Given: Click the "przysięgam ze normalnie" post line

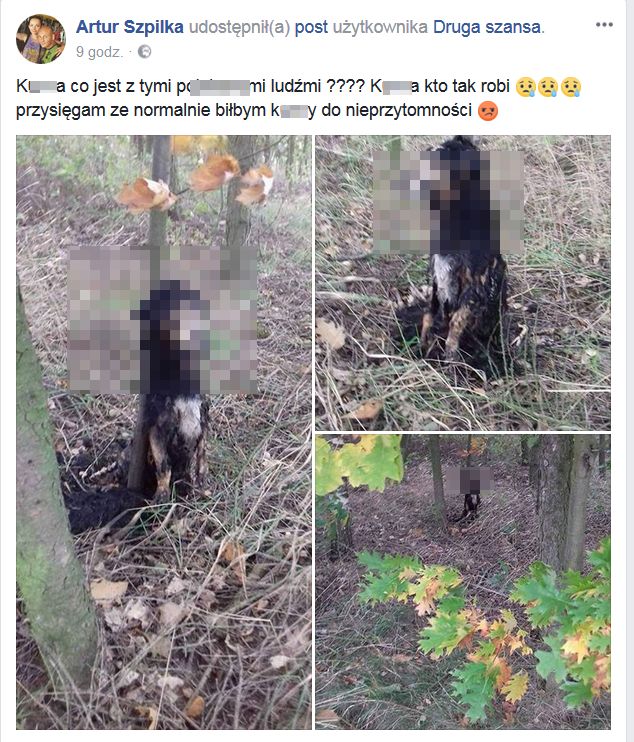Looking at the screenshot, I should click(114, 111).
